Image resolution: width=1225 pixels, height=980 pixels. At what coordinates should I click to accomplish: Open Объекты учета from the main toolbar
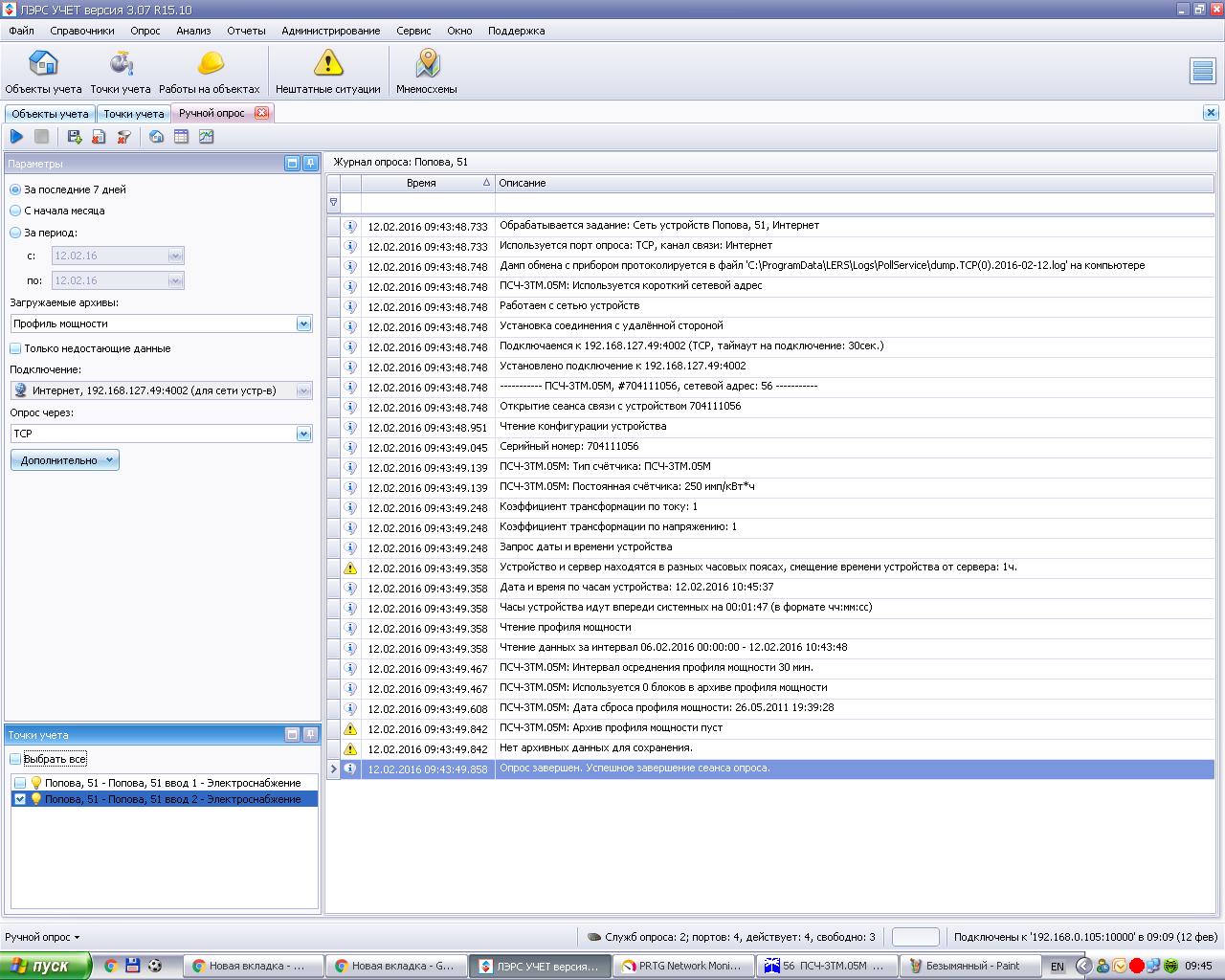click(x=43, y=72)
